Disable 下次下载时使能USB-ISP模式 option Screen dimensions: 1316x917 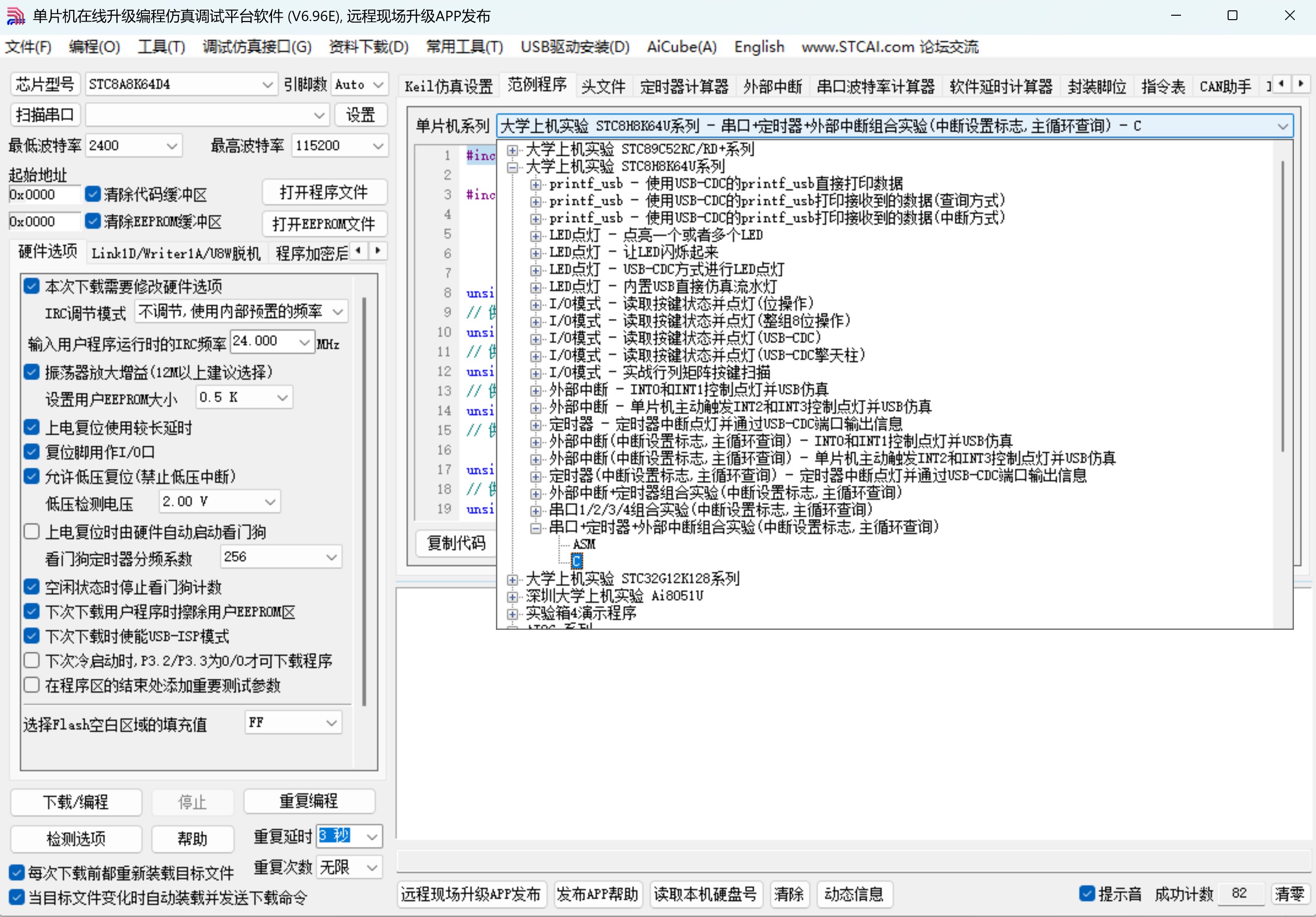point(31,636)
